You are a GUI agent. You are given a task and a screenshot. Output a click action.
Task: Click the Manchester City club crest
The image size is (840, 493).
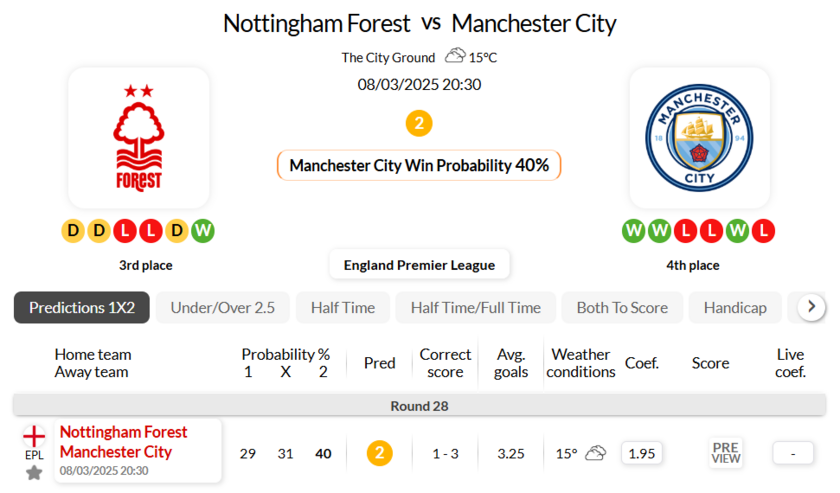point(699,138)
